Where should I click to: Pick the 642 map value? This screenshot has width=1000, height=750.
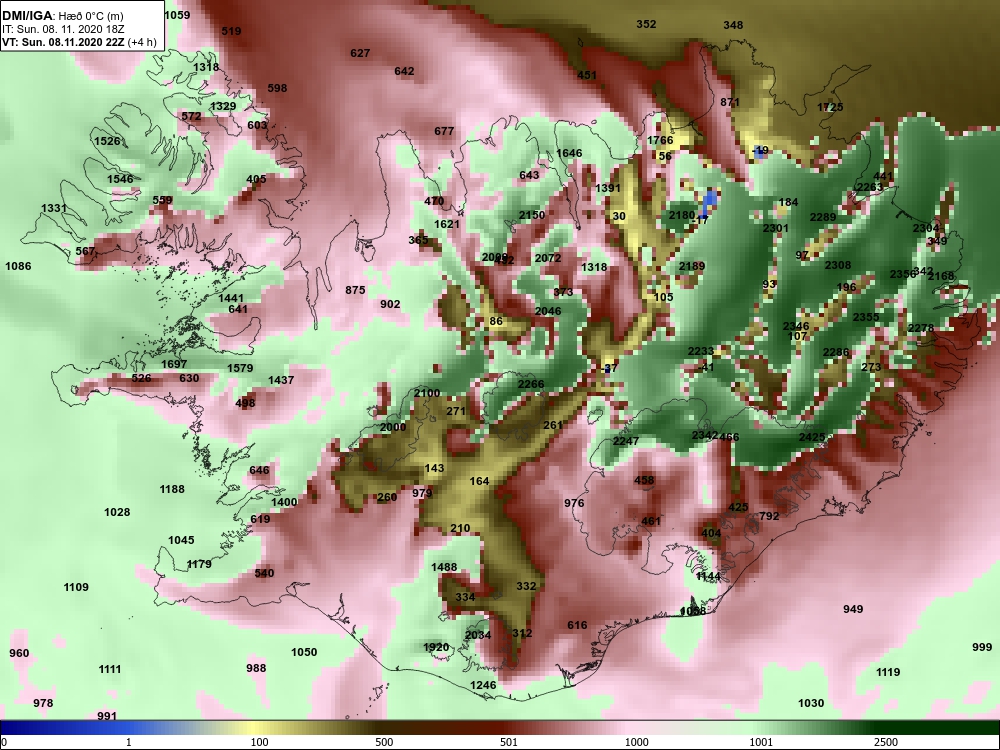(404, 71)
